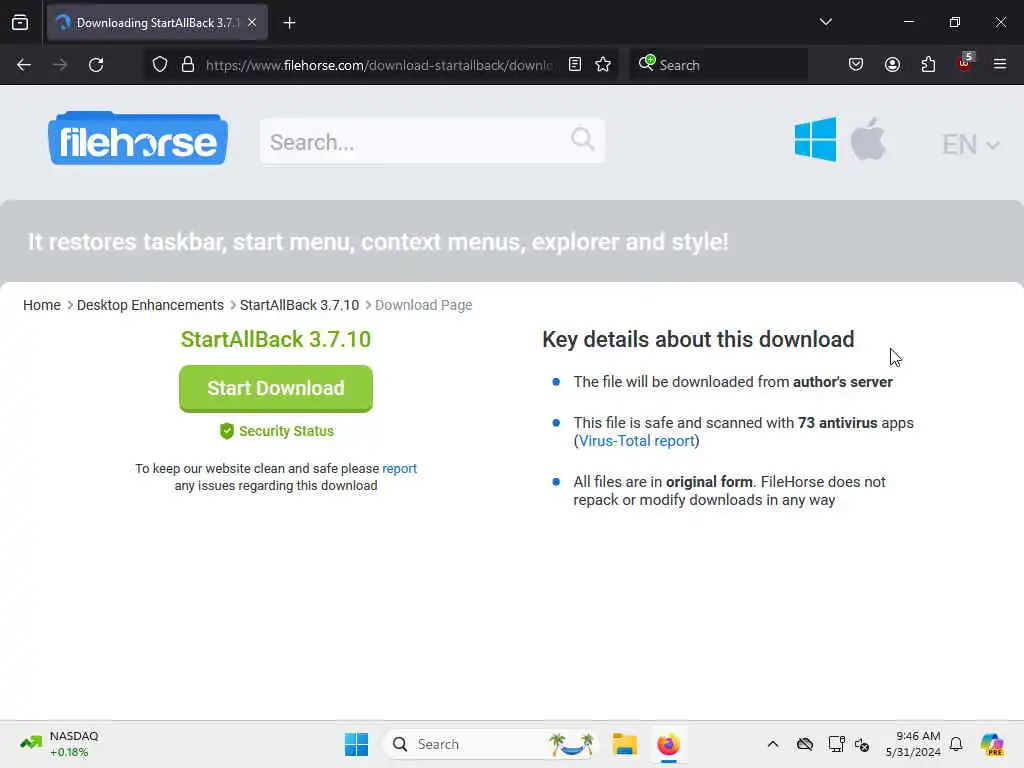Open NASDAQ widget in taskbar

[x=59, y=744]
